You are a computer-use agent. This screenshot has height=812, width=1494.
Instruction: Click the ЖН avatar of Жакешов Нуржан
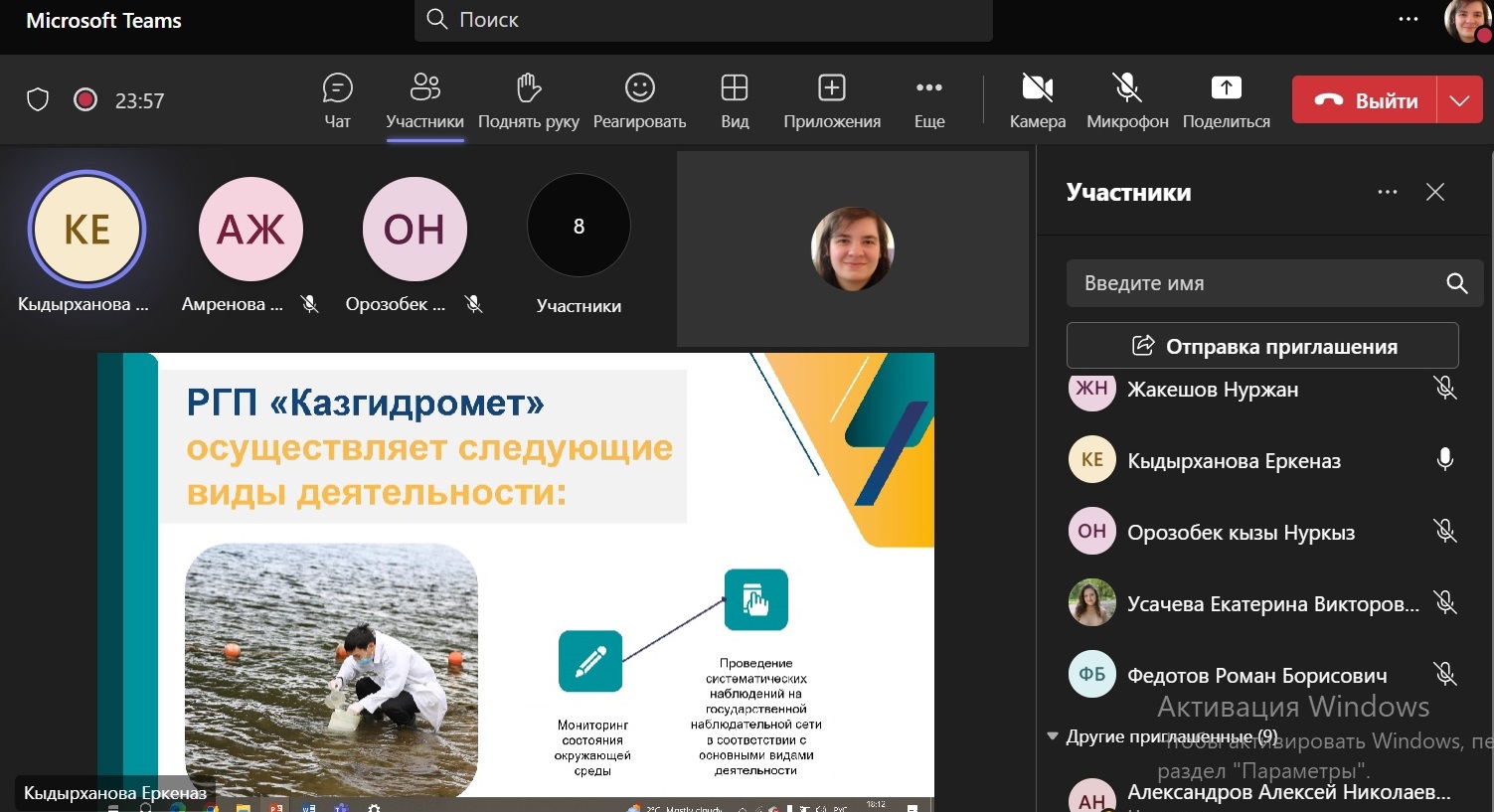pyautogui.click(x=1091, y=389)
